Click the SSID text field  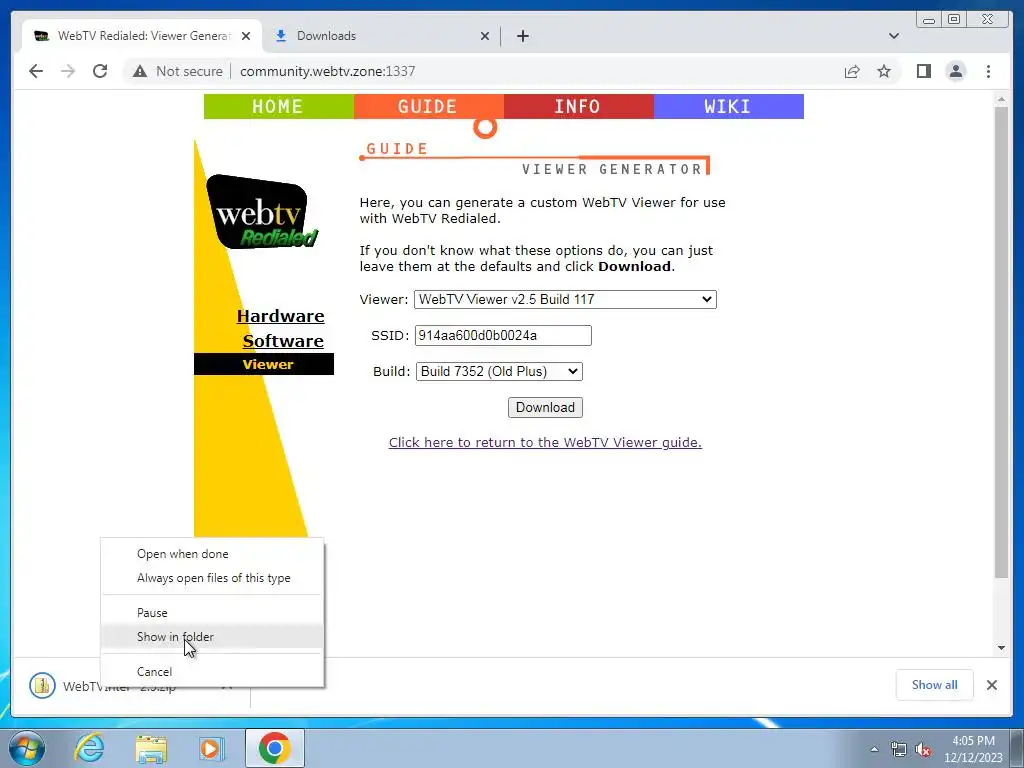(503, 336)
